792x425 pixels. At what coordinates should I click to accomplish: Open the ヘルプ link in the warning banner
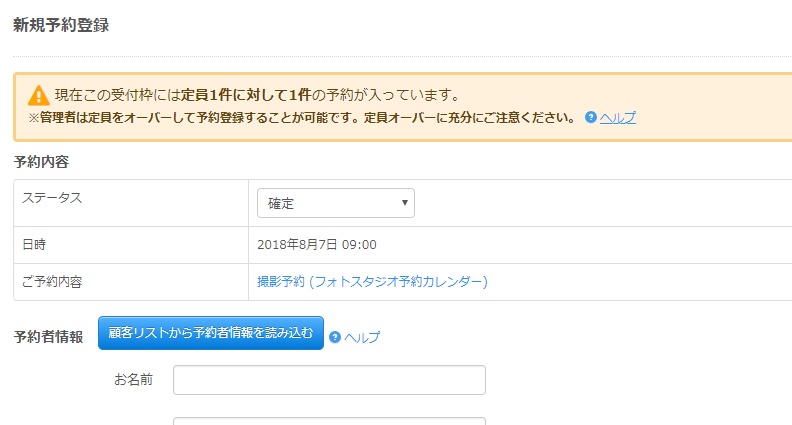pyautogui.click(x=617, y=117)
